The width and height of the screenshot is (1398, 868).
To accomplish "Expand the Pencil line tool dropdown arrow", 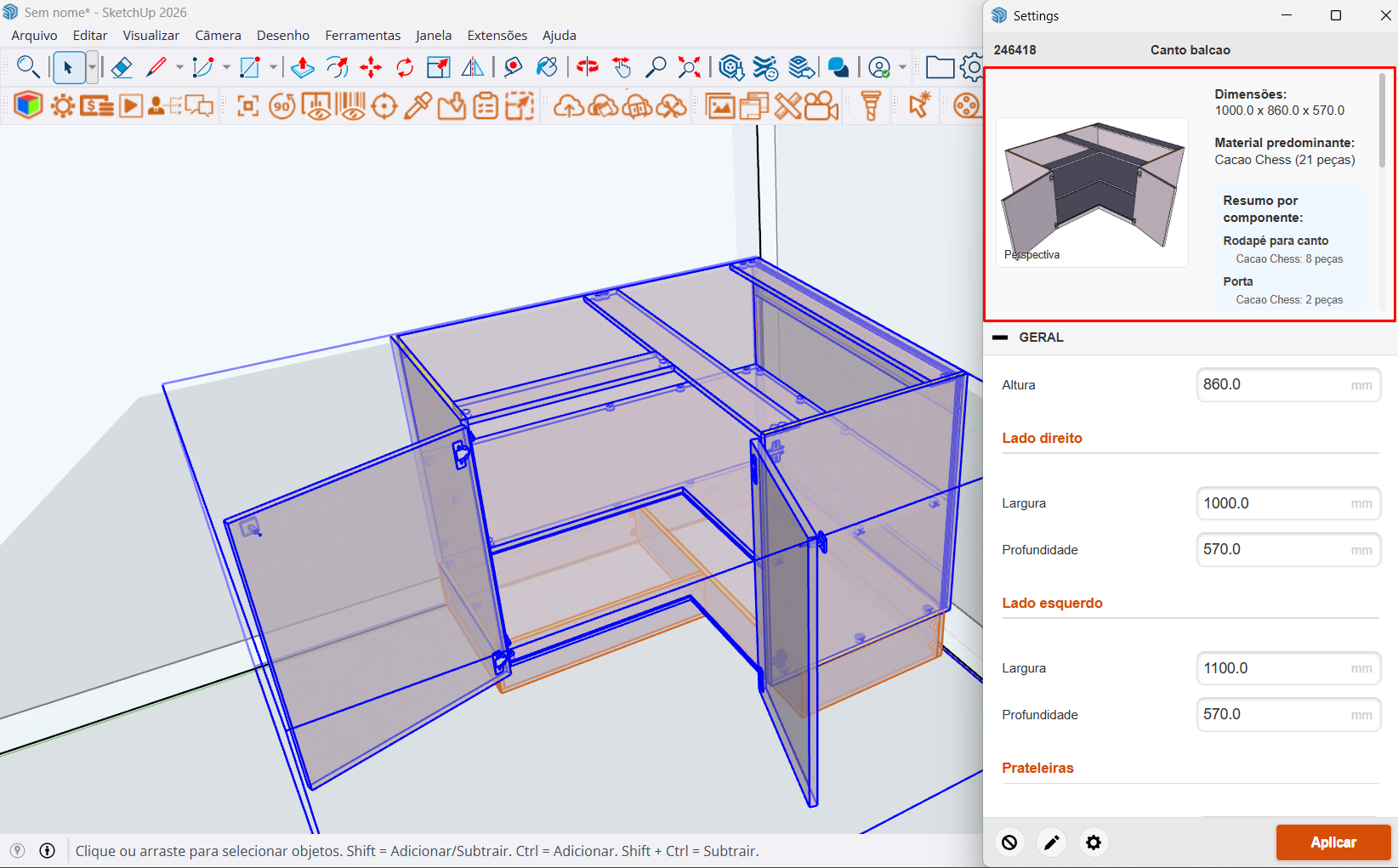I will click(x=179, y=67).
